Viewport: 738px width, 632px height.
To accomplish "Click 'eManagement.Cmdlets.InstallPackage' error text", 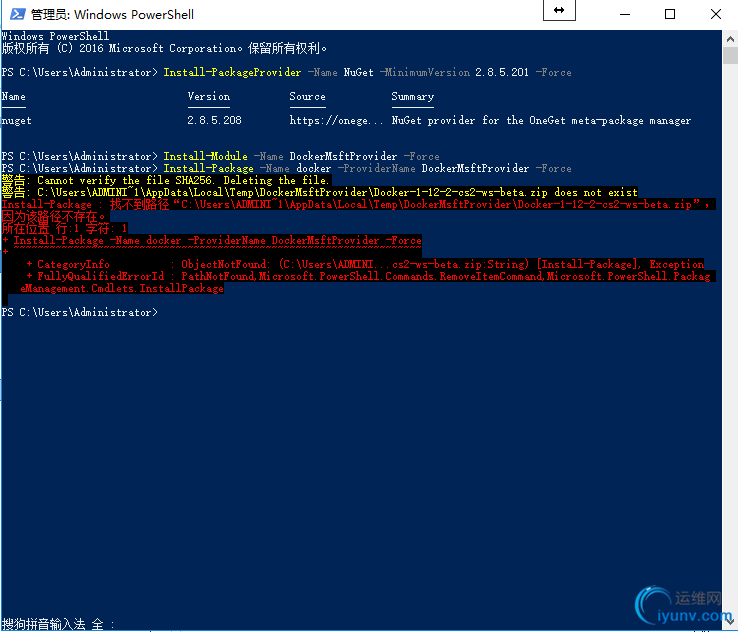I will click(122, 288).
